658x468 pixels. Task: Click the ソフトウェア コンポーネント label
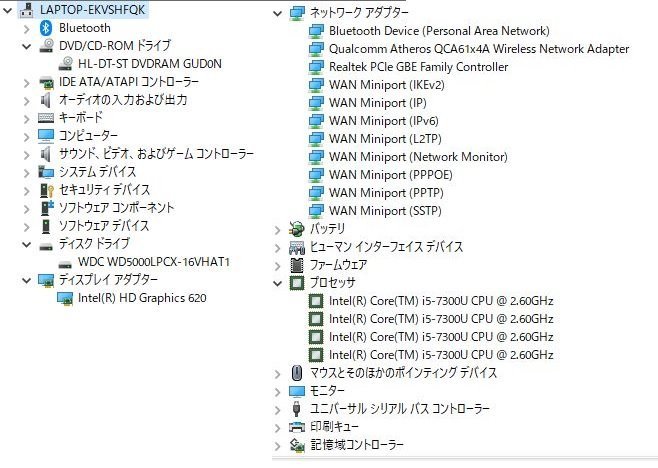point(116,208)
